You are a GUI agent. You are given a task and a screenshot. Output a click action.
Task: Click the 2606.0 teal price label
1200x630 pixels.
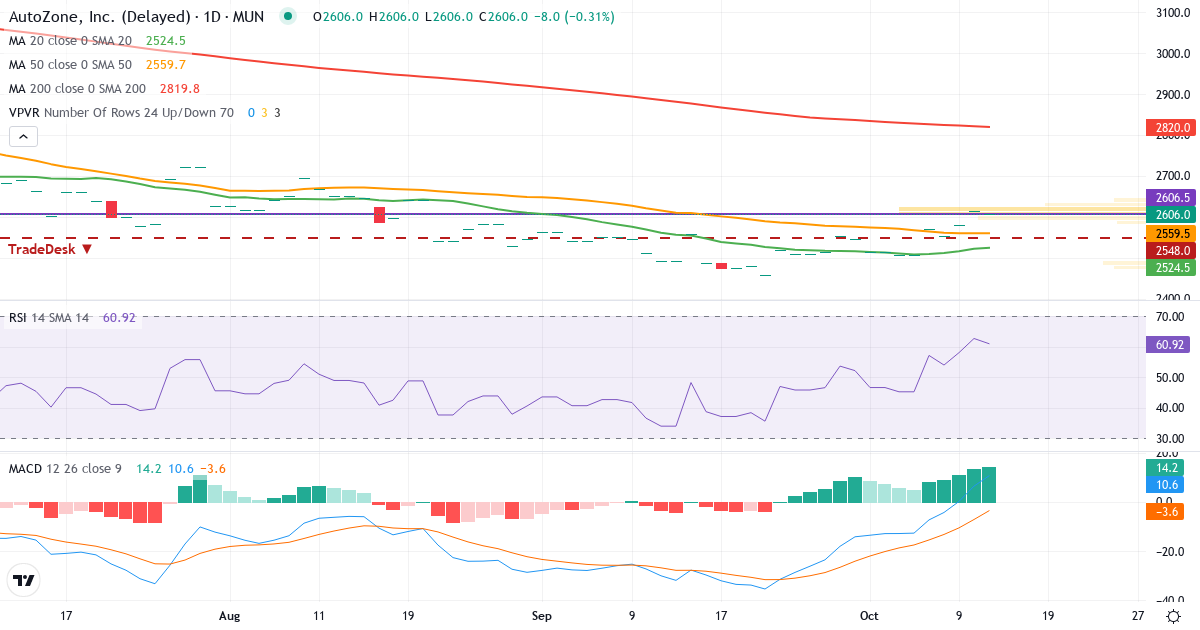(1172, 214)
